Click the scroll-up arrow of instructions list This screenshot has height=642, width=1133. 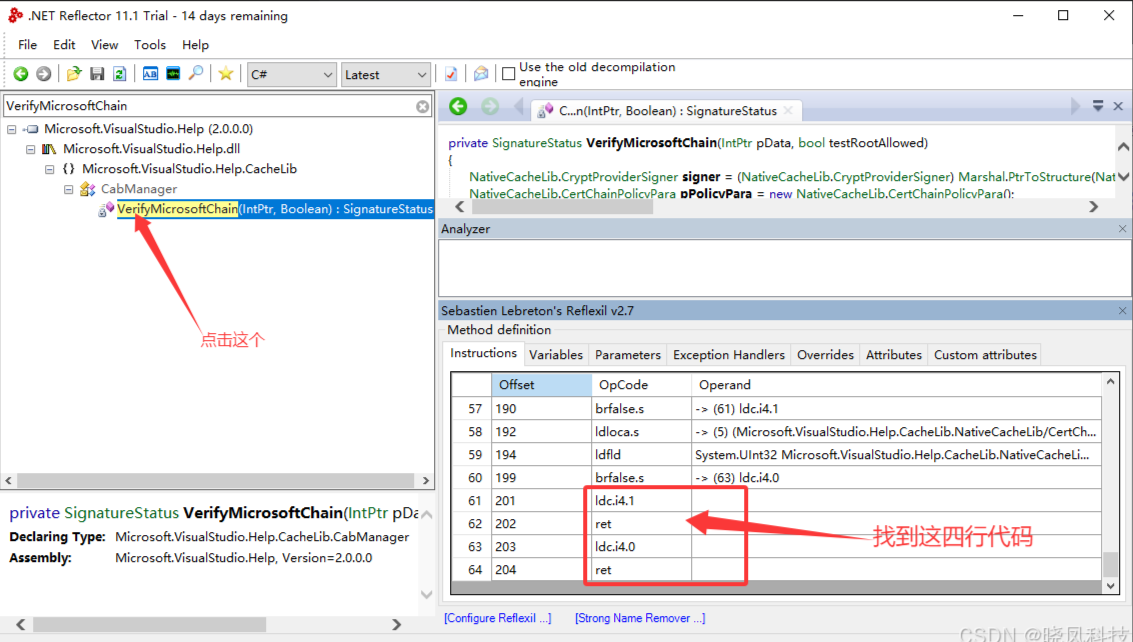point(1111,381)
